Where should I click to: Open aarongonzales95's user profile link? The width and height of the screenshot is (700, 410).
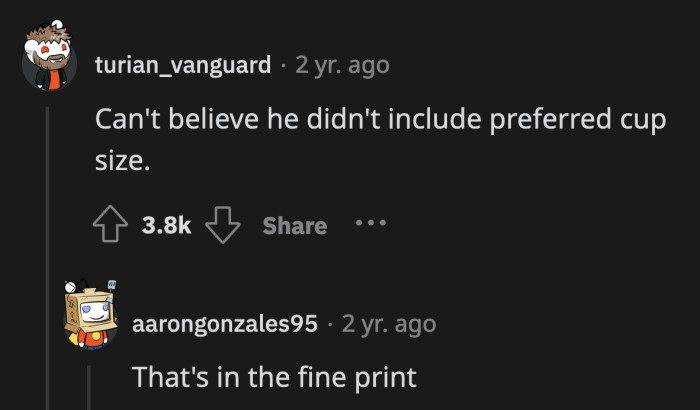(225, 324)
